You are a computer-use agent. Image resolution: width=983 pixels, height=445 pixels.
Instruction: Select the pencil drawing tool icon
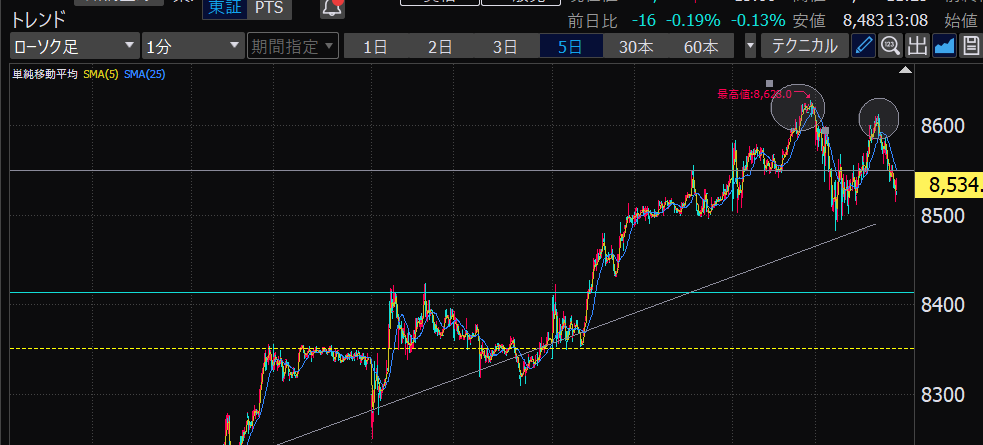864,46
